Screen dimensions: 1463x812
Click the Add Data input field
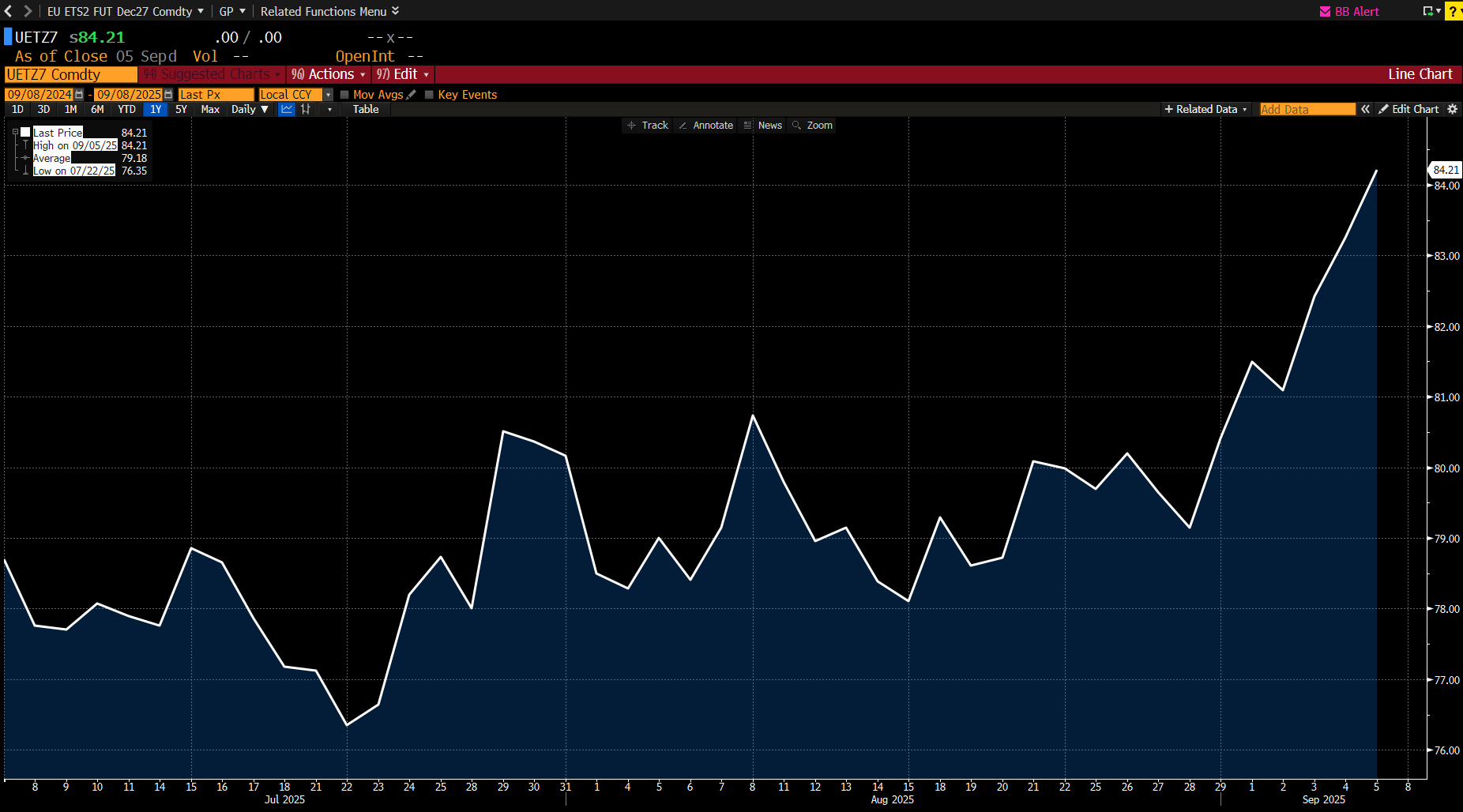(x=1307, y=110)
